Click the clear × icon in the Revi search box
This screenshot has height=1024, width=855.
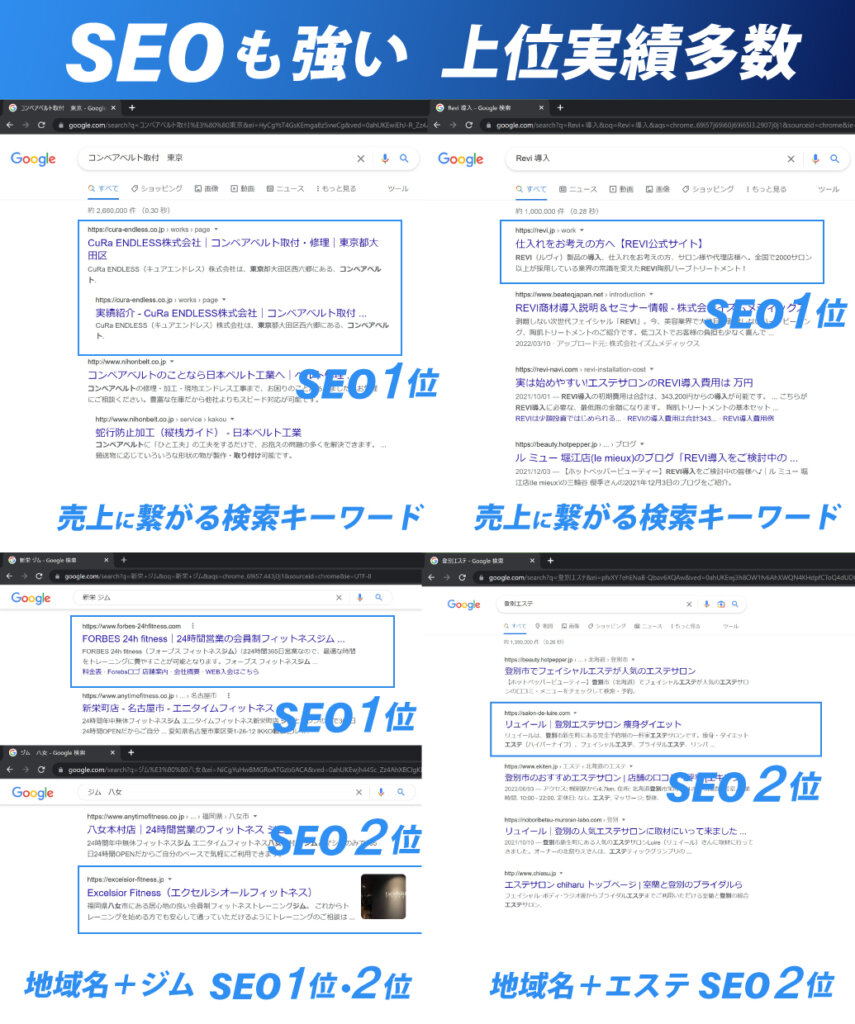(x=790, y=157)
